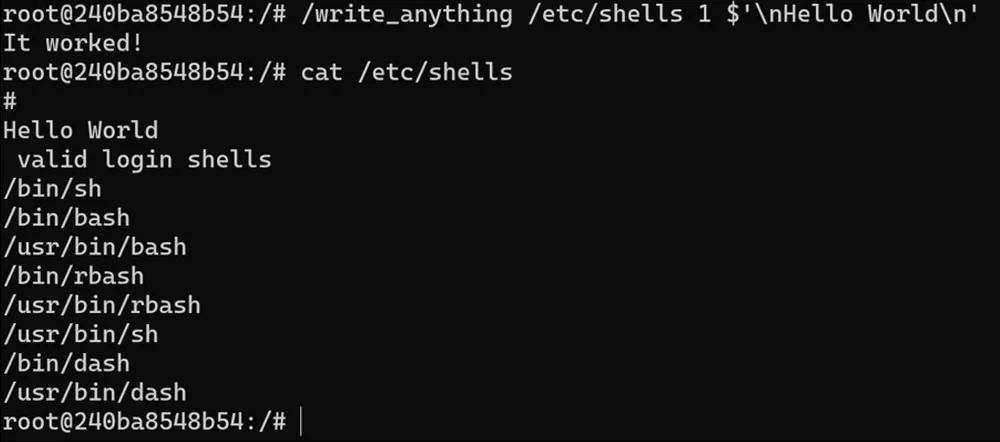Click the $'\nHello World\n' argument string
1000x442 pixels.
pyautogui.click(x=852, y=14)
